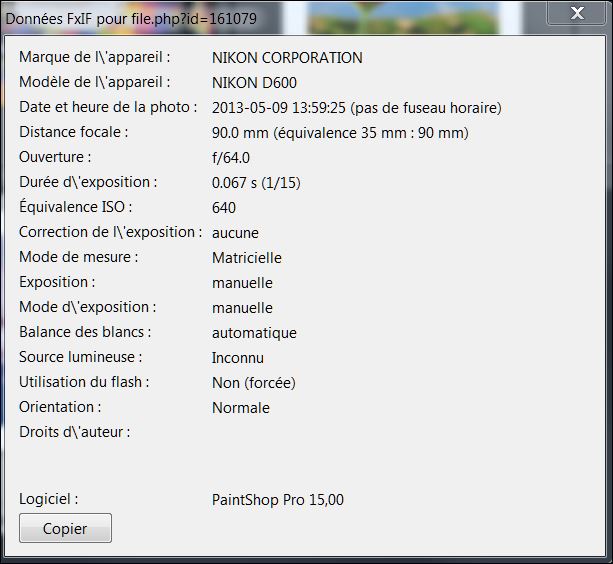The width and height of the screenshot is (613, 564).
Task: Click the label 'Balance des blancs :'
Action: (85, 332)
